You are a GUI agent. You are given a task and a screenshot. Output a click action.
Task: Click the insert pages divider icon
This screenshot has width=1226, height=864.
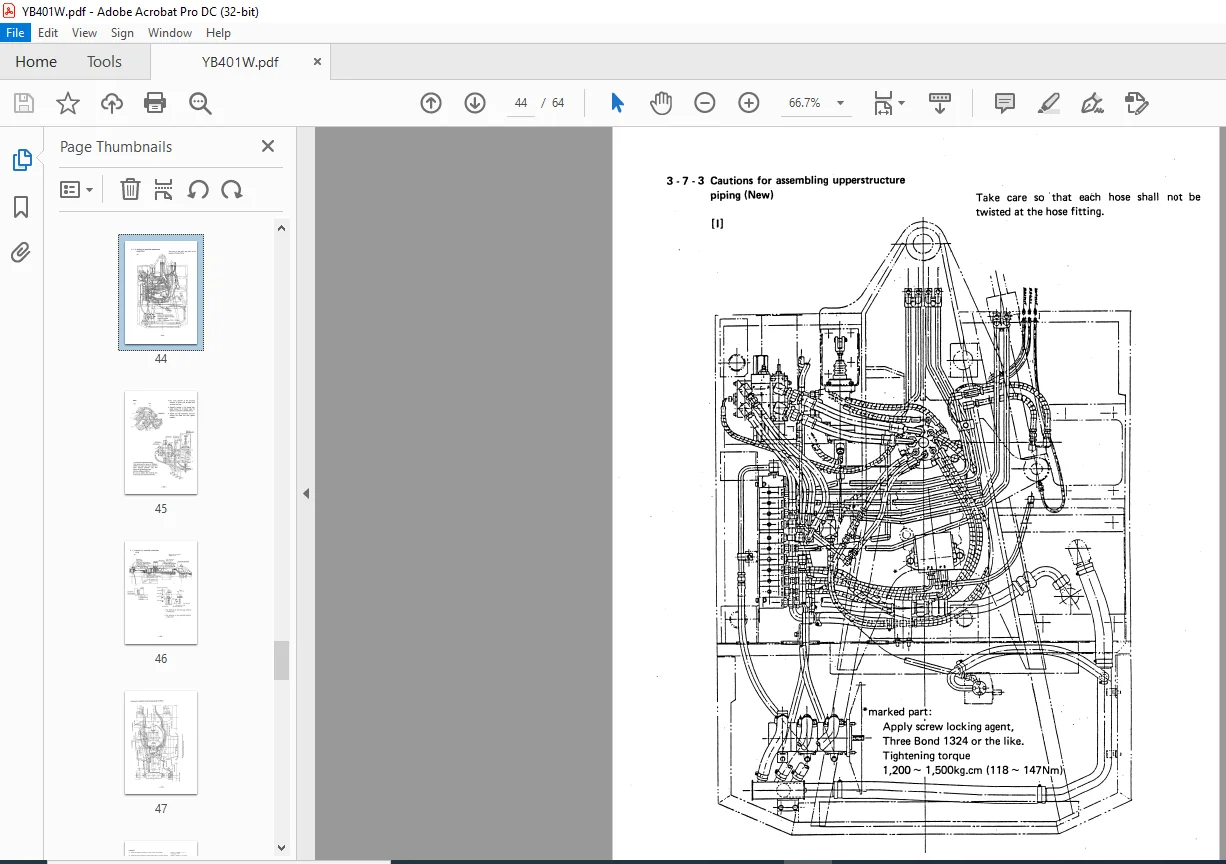[164, 189]
